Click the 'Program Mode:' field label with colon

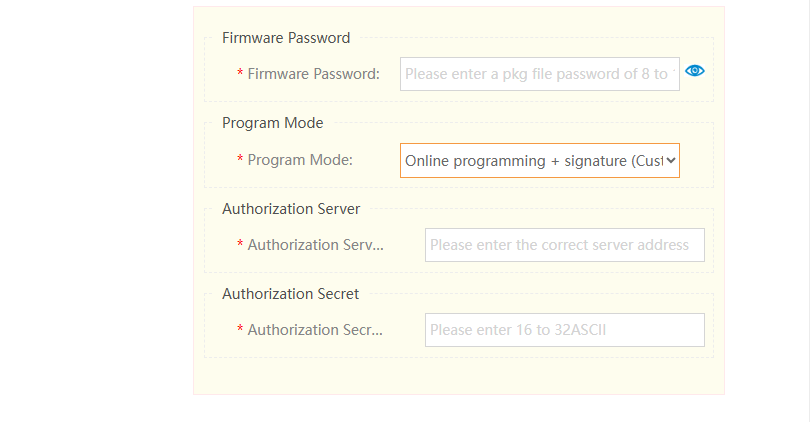tap(300, 160)
